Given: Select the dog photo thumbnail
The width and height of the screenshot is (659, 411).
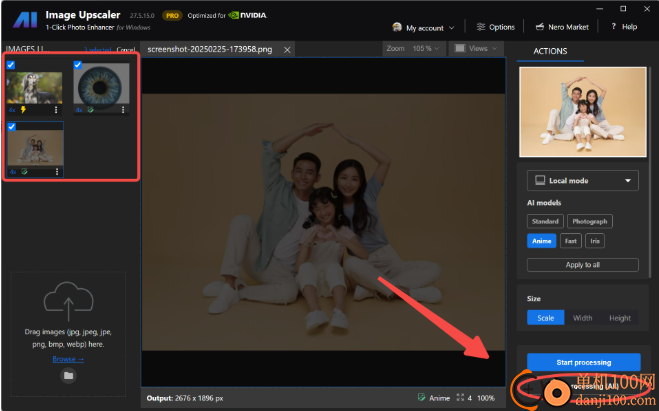Looking at the screenshot, I should (x=34, y=87).
